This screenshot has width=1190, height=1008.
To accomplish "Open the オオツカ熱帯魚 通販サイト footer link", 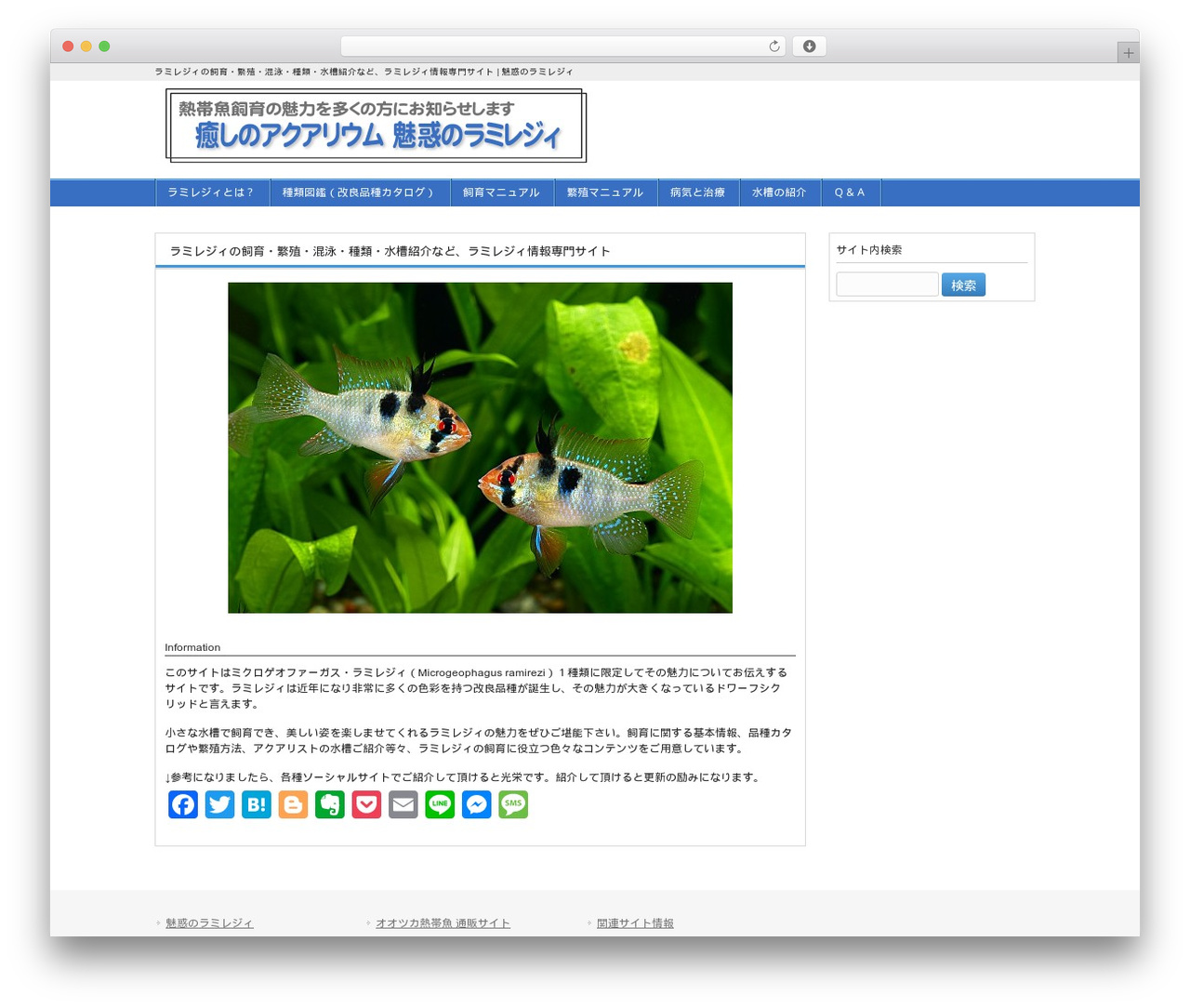I will 443,923.
